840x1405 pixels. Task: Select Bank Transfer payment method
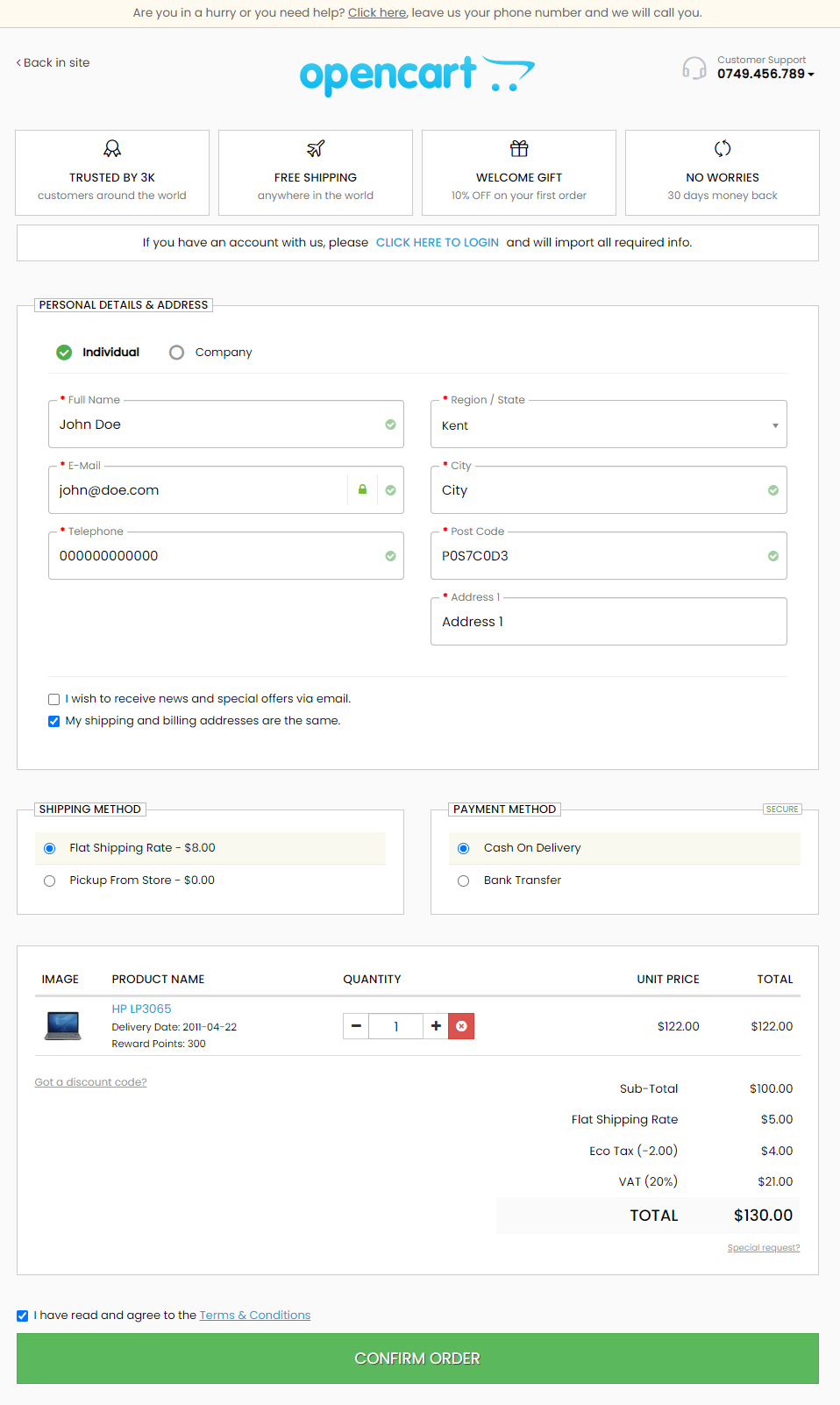point(464,881)
